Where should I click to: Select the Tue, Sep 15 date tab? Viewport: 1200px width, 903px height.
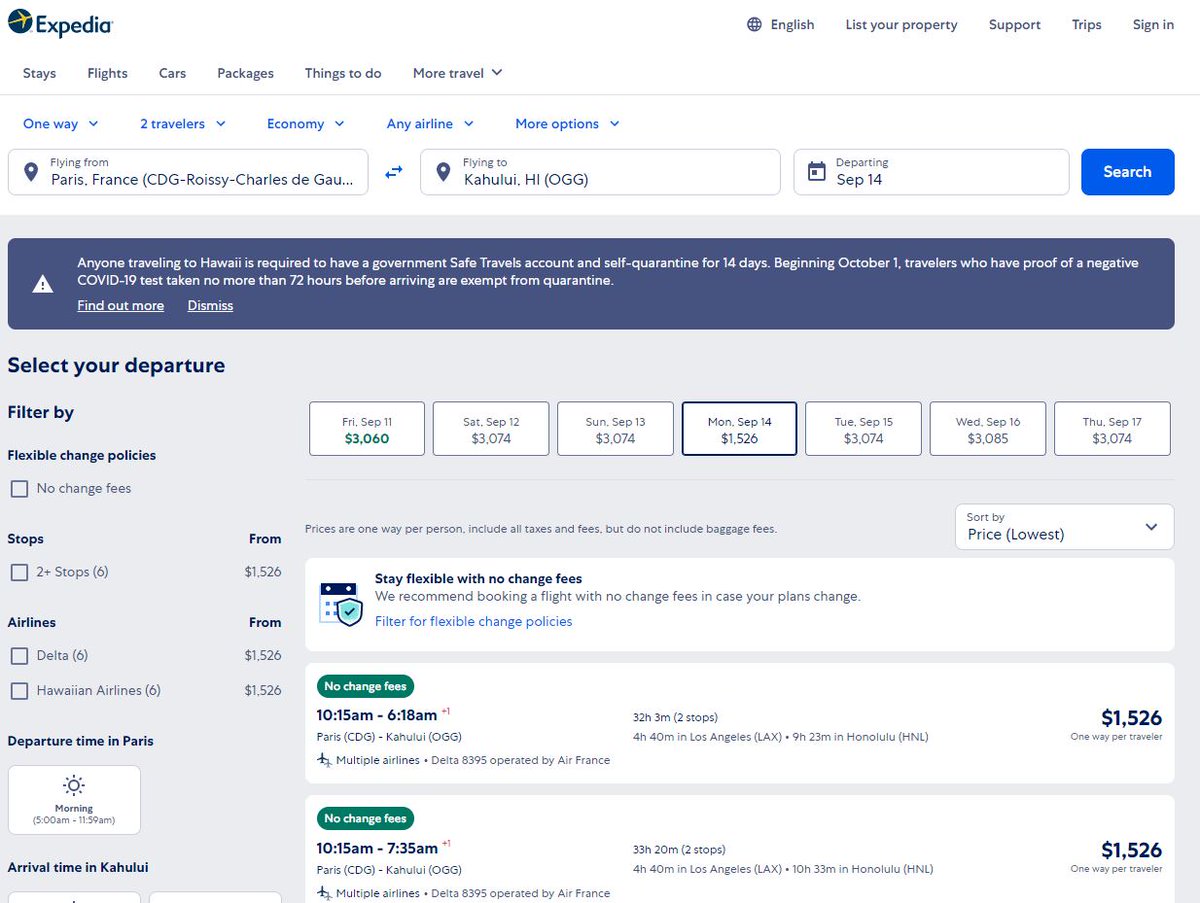863,429
